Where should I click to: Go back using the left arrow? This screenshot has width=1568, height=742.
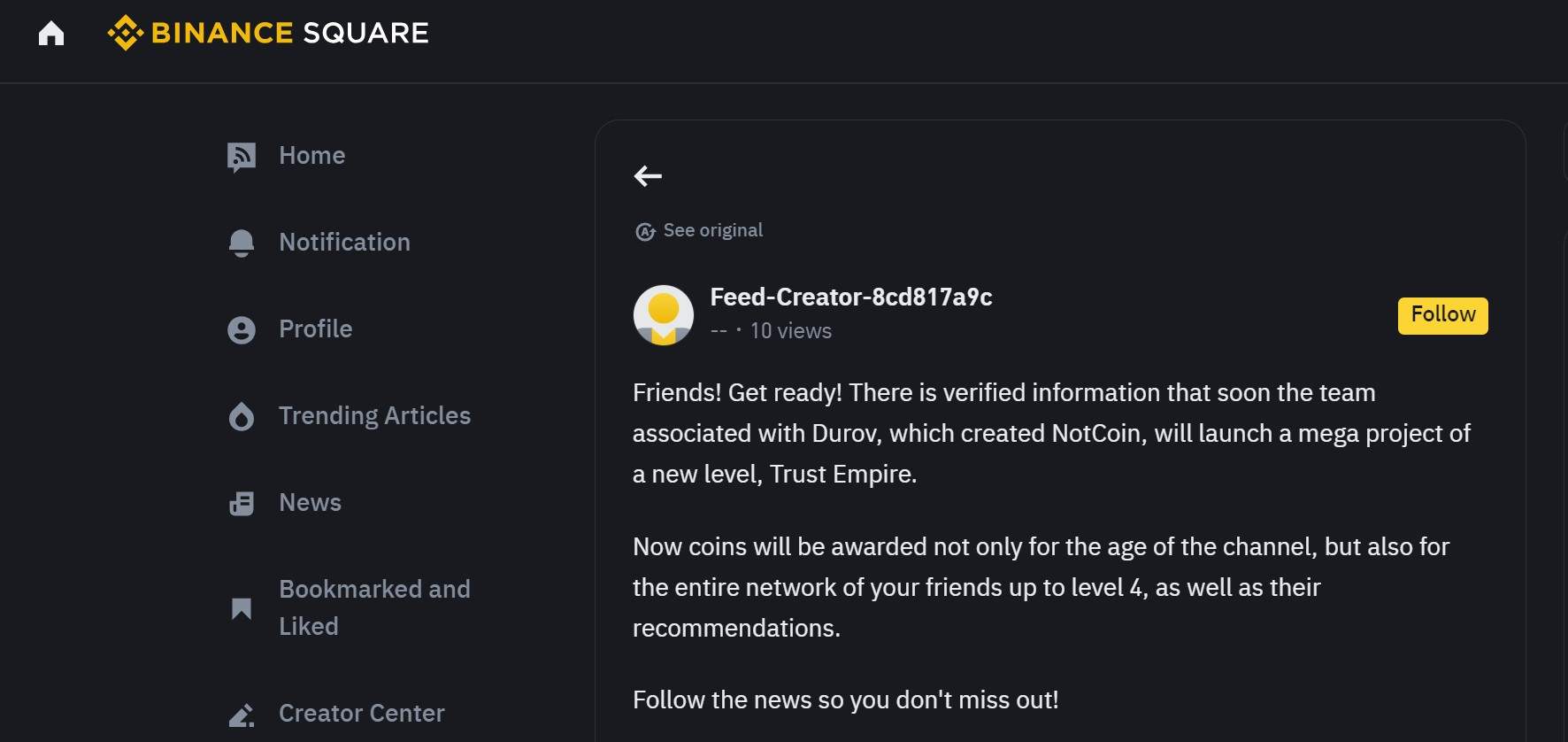[648, 176]
